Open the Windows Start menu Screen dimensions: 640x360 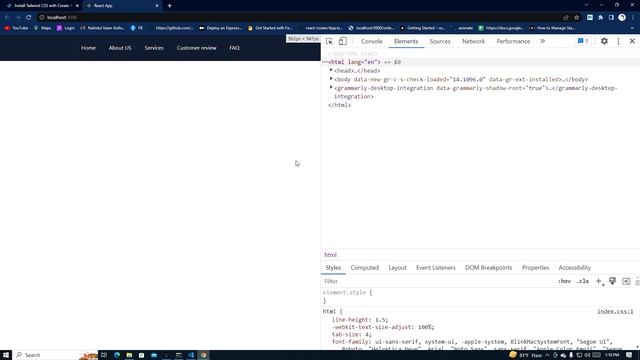[6, 355]
